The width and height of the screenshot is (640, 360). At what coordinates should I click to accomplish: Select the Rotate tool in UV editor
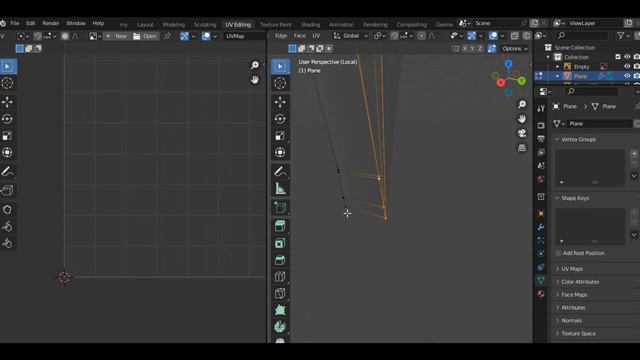pyautogui.click(x=8, y=119)
